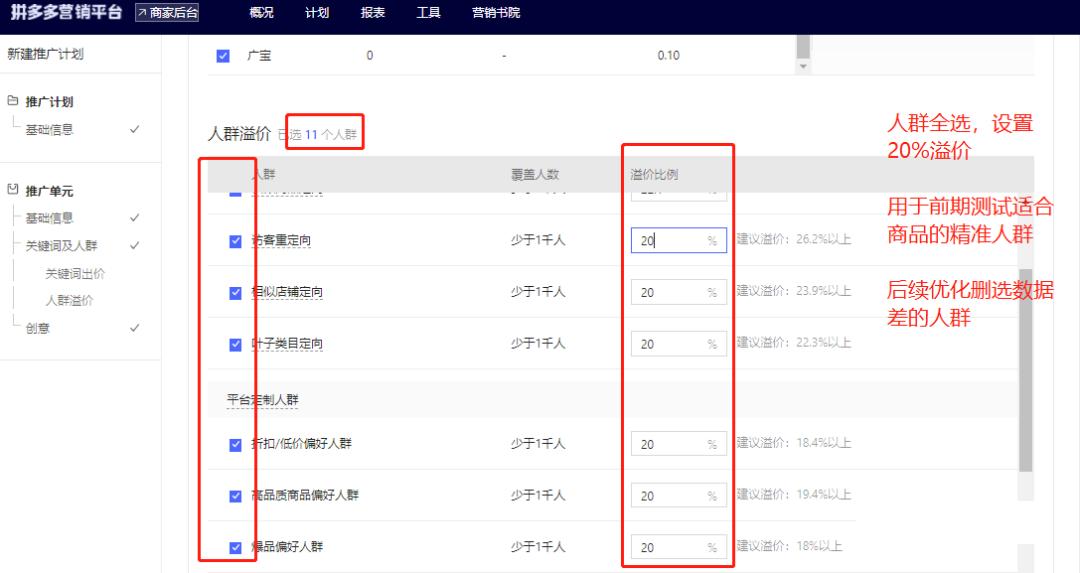Open 关键词出价 in the sidebar tree
Image resolution: width=1080 pixels, height=573 pixels.
(75, 273)
